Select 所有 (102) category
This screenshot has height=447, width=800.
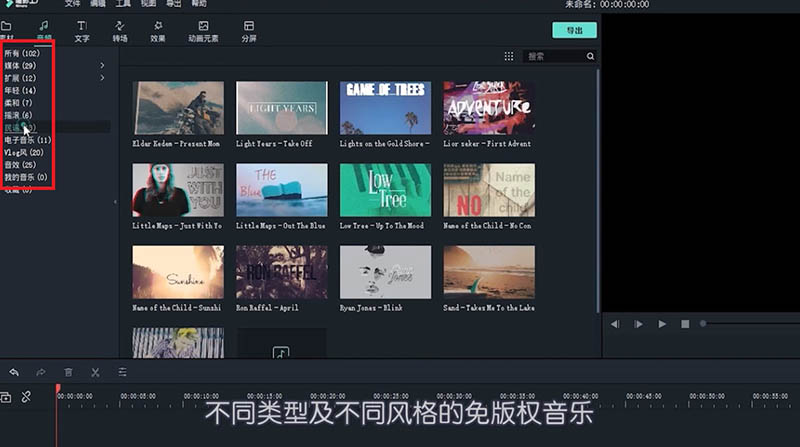point(22,53)
